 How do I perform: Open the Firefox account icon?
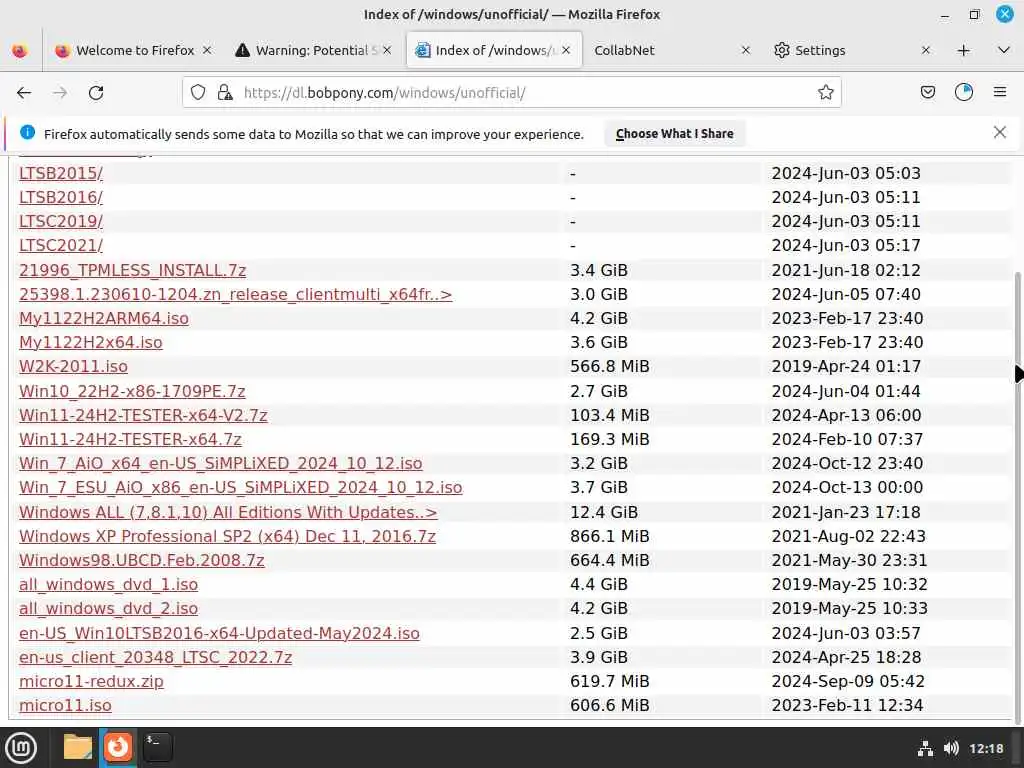pos(964,93)
